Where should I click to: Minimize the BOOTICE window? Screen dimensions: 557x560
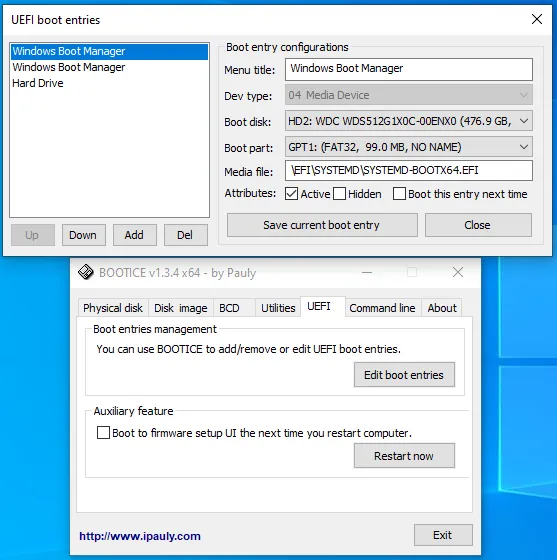pos(367,272)
